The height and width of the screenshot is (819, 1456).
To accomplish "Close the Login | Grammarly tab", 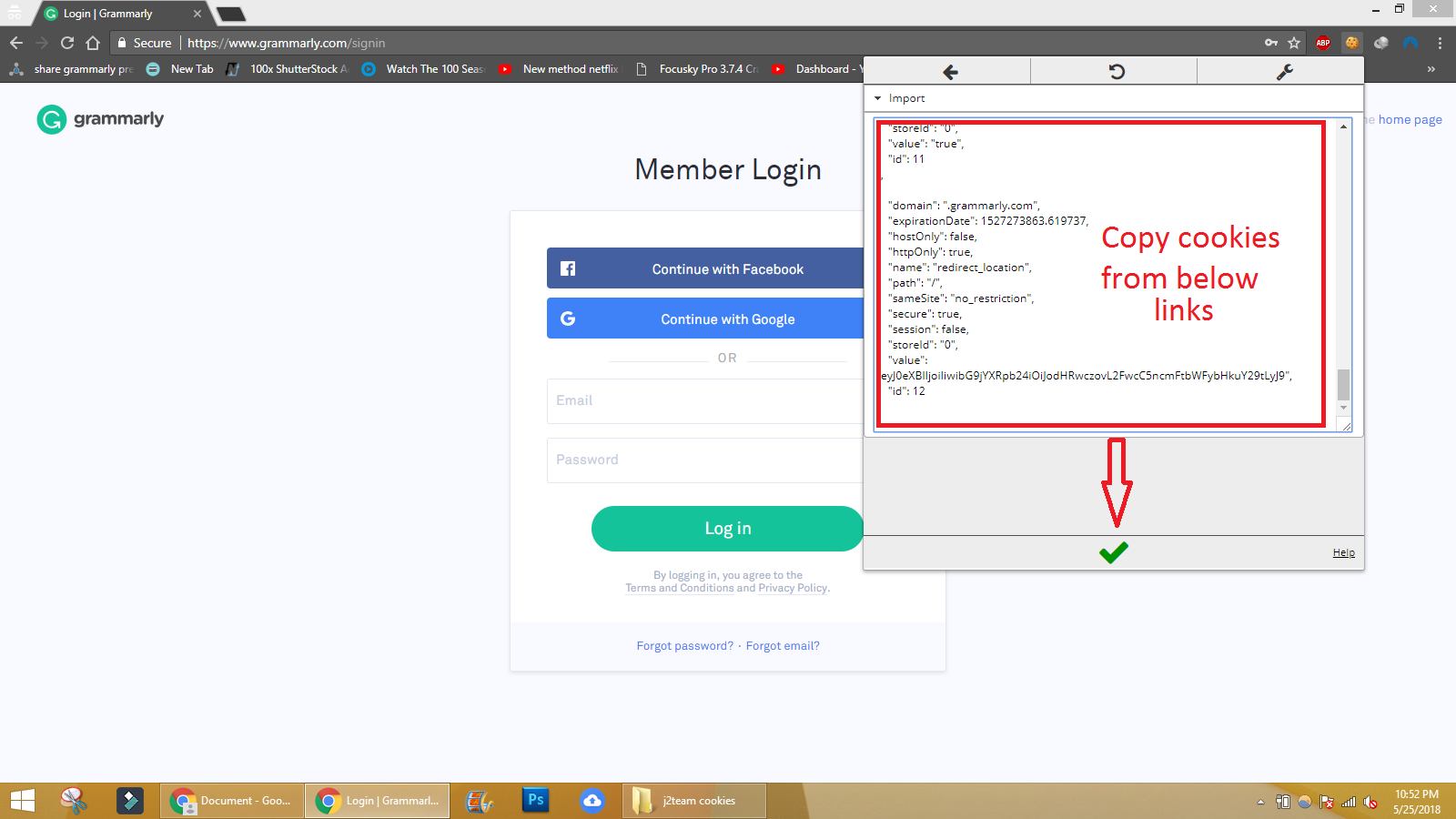I will point(197,14).
